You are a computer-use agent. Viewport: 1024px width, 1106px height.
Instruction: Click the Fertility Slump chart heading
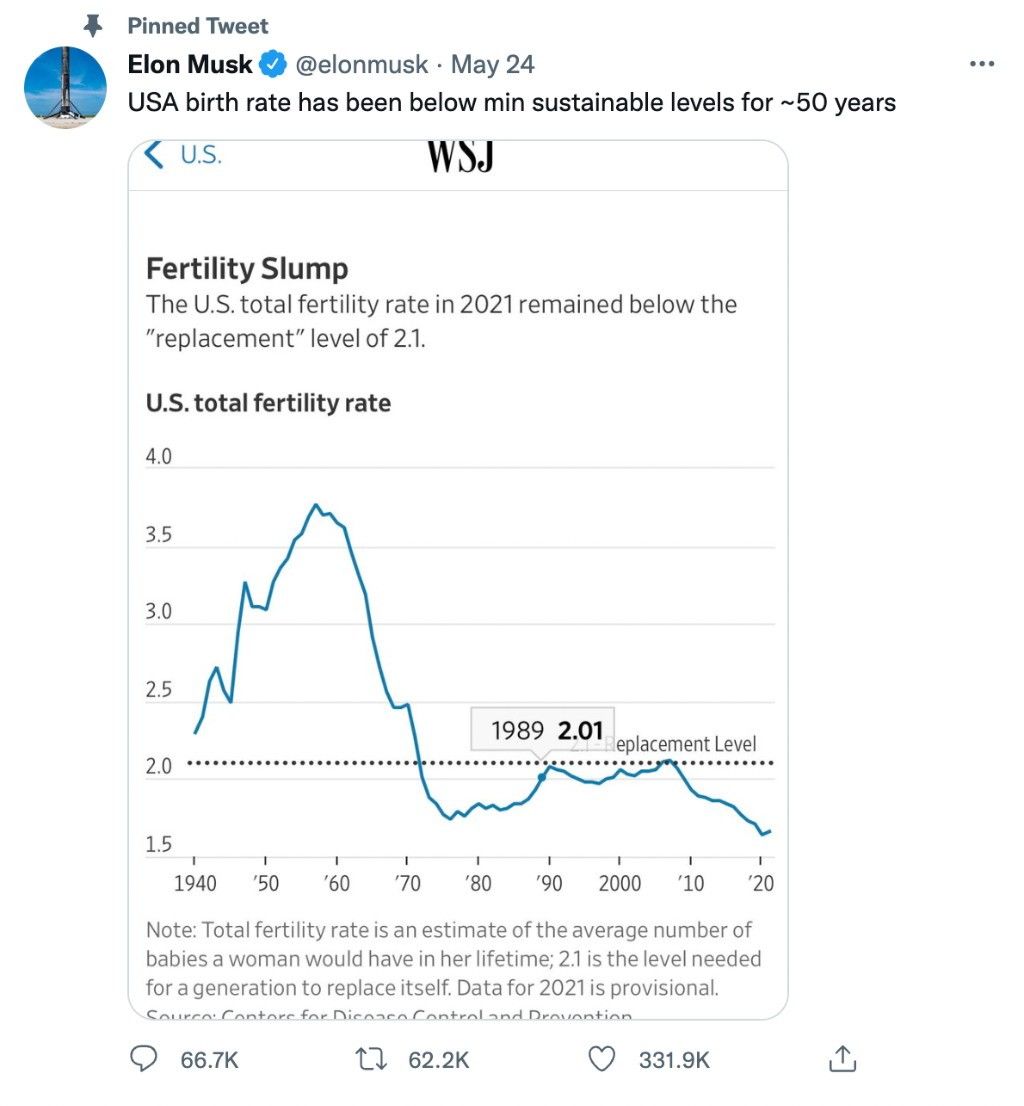(x=247, y=269)
